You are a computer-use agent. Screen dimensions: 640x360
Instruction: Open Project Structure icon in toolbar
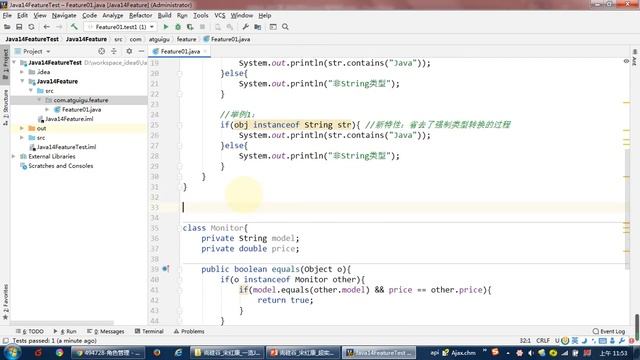[x=258, y=27]
